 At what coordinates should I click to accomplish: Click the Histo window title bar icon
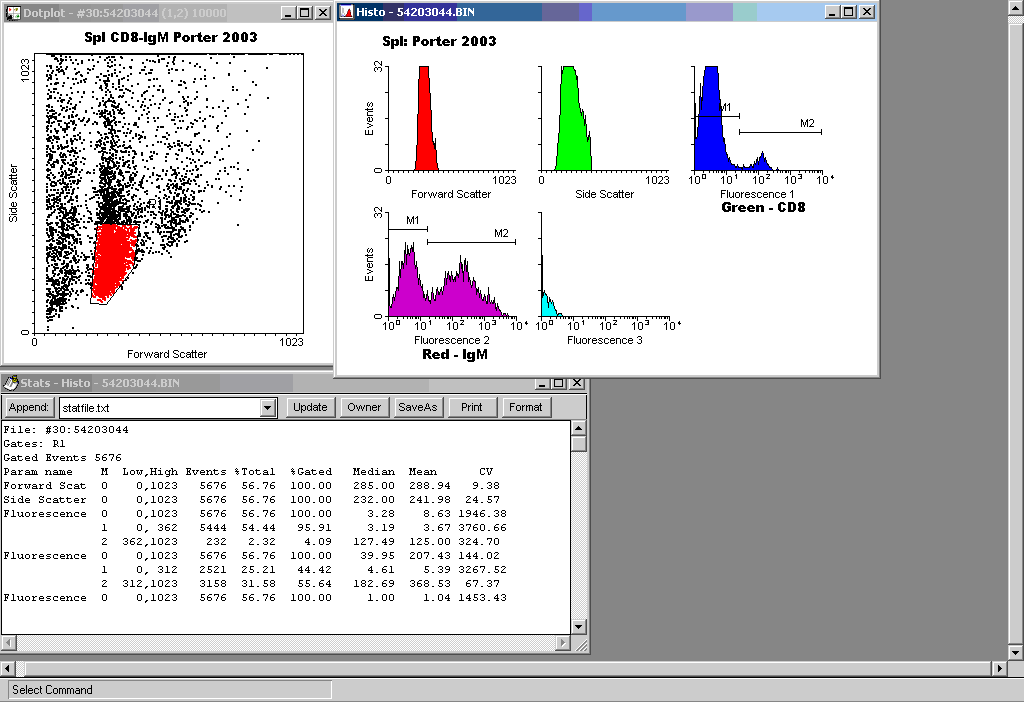pos(346,12)
